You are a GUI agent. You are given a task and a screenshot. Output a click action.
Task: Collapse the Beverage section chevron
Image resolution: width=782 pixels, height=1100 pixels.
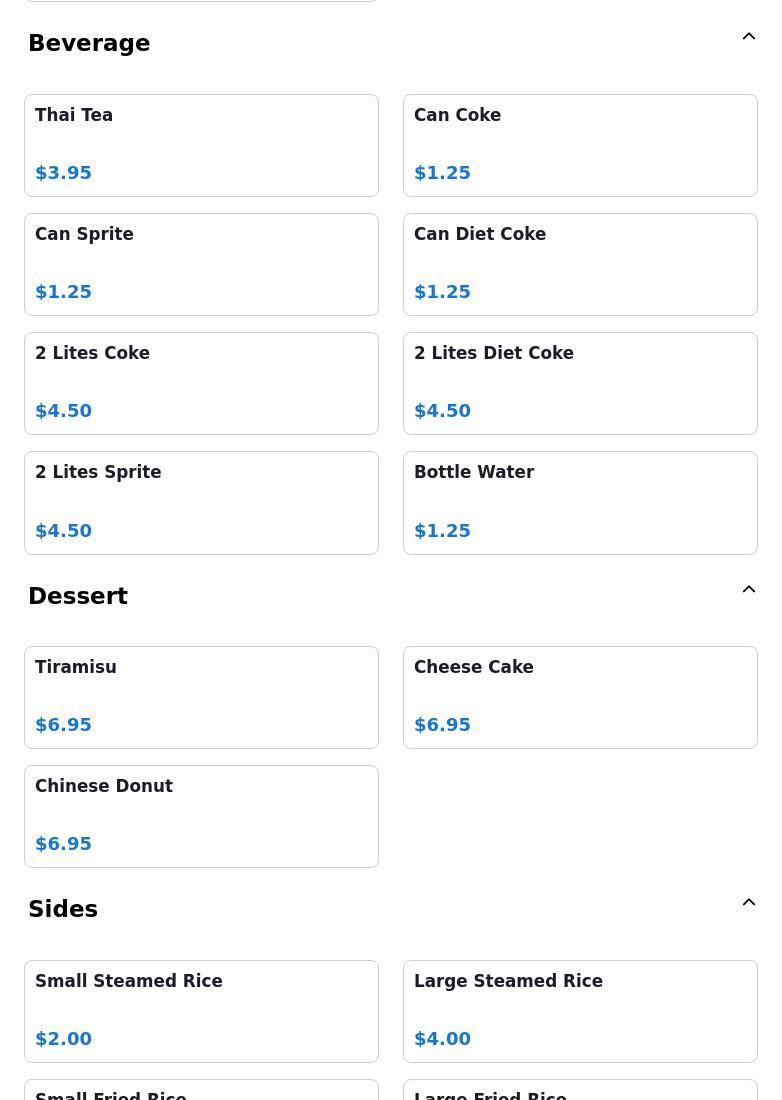(x=748, y=37)
